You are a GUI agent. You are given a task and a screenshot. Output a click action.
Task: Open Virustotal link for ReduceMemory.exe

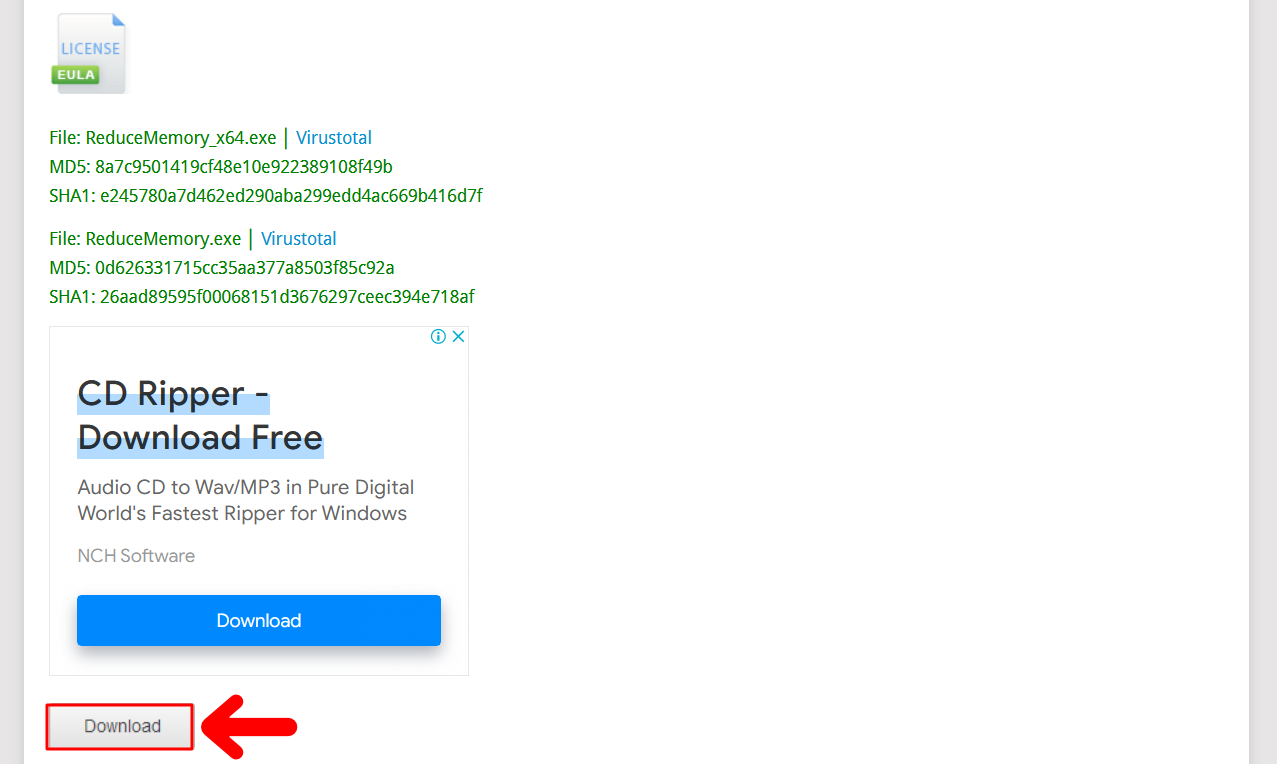(x=299, y=239)
